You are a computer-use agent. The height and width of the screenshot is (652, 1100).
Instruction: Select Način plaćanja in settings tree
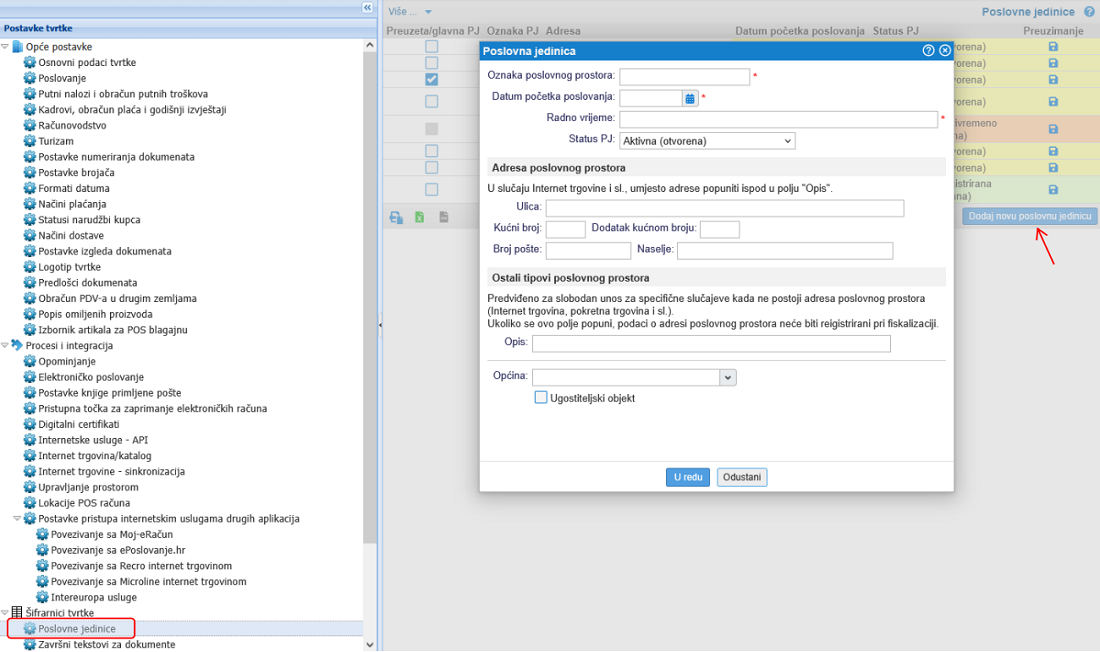73,204
